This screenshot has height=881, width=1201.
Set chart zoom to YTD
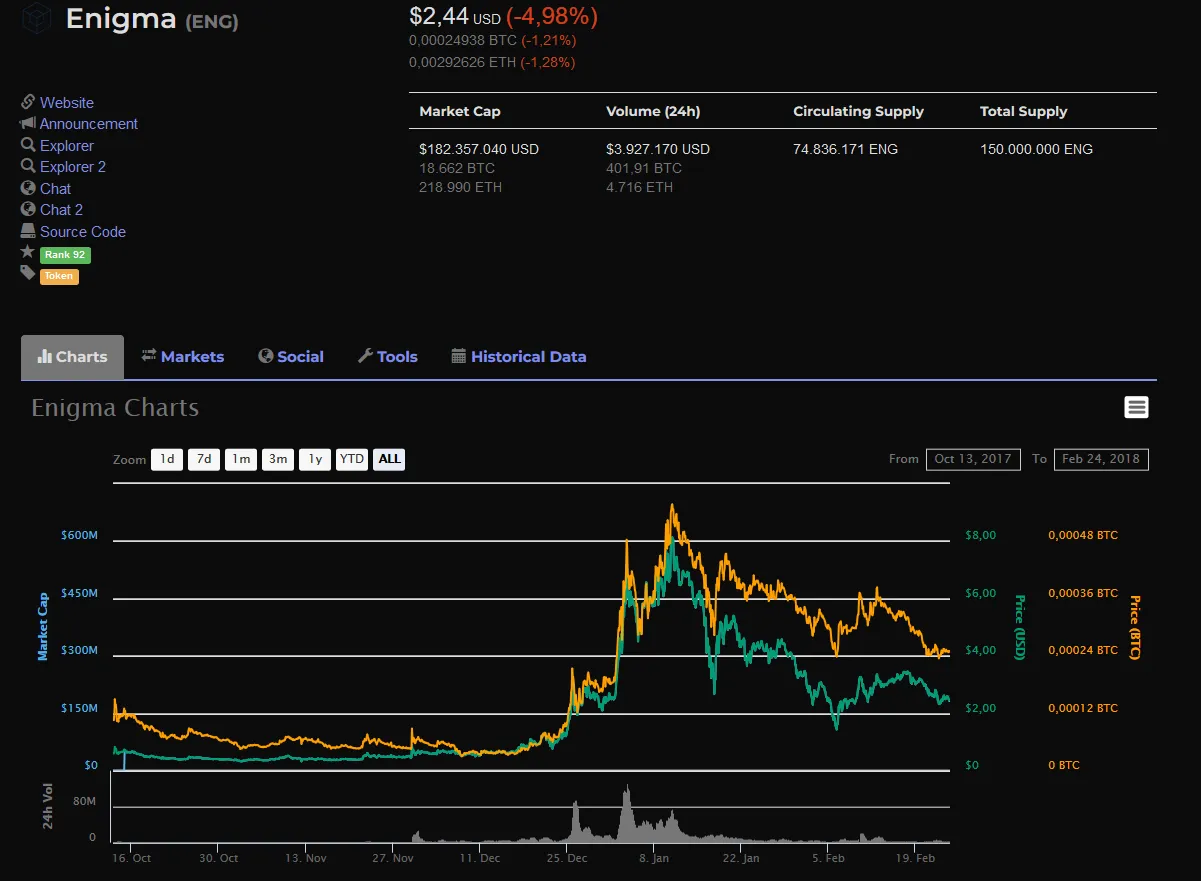352,459
